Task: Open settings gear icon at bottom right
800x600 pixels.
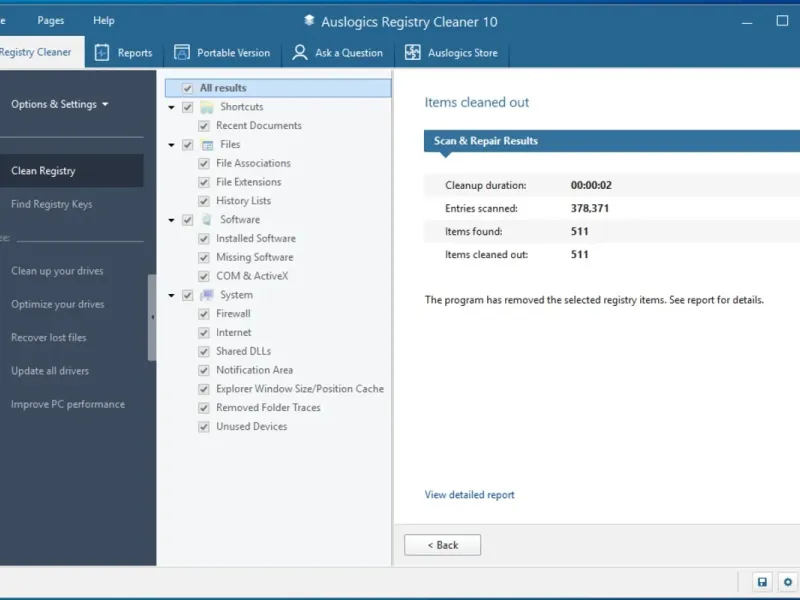Action: (x=788, y=582)
